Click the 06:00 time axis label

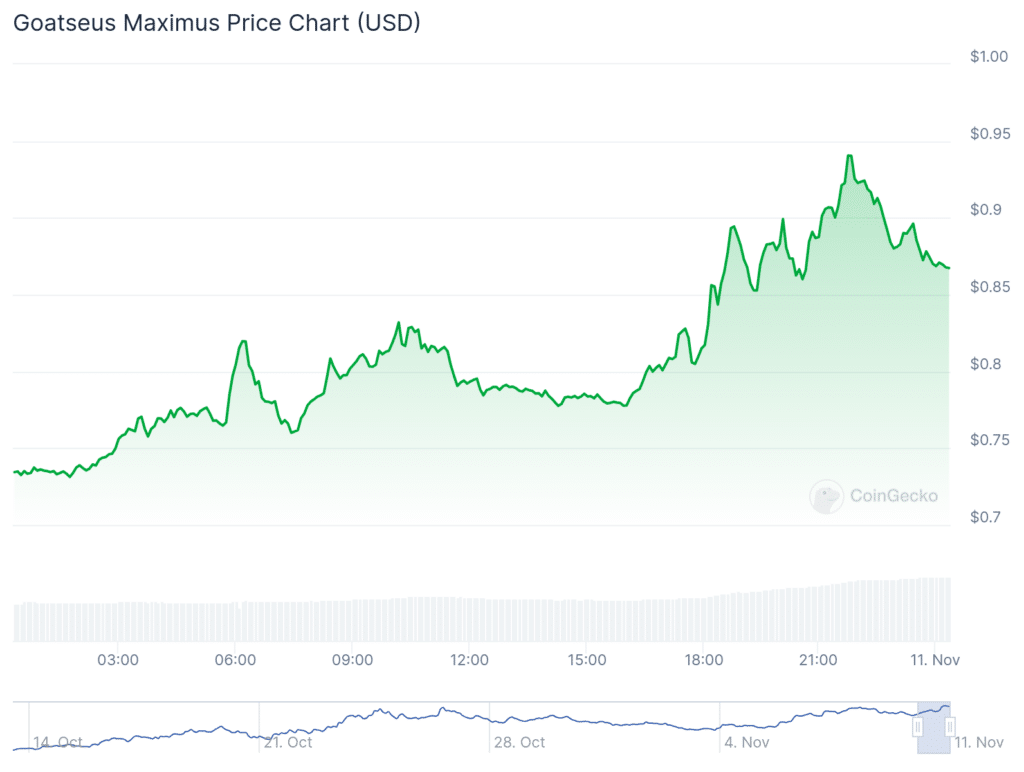click(x=235, y=660)
